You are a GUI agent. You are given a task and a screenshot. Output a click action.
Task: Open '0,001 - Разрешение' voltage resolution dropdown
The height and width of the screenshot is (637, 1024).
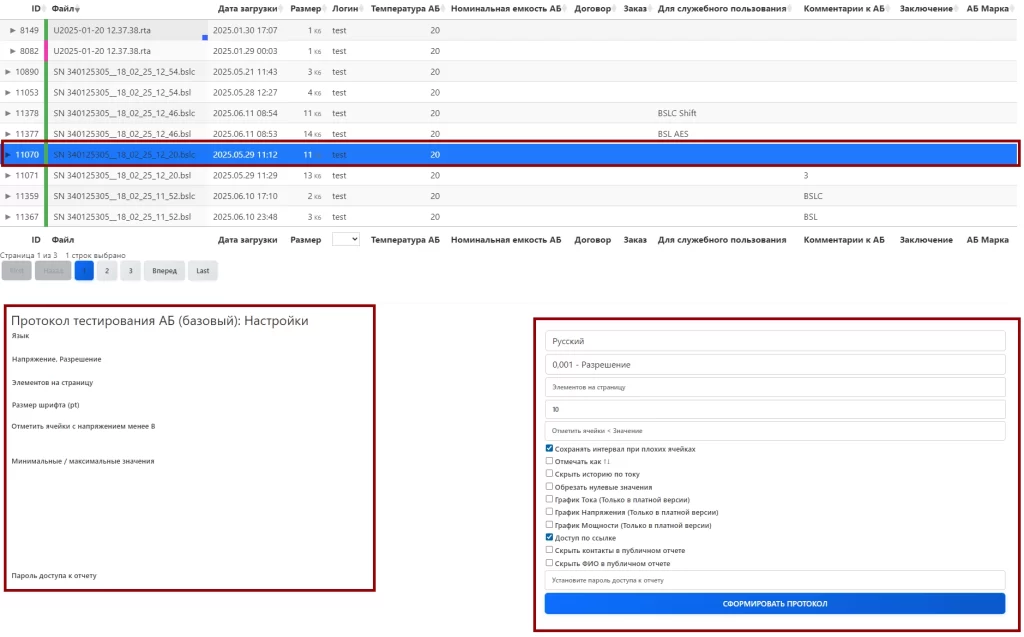(x=774, y=365)
